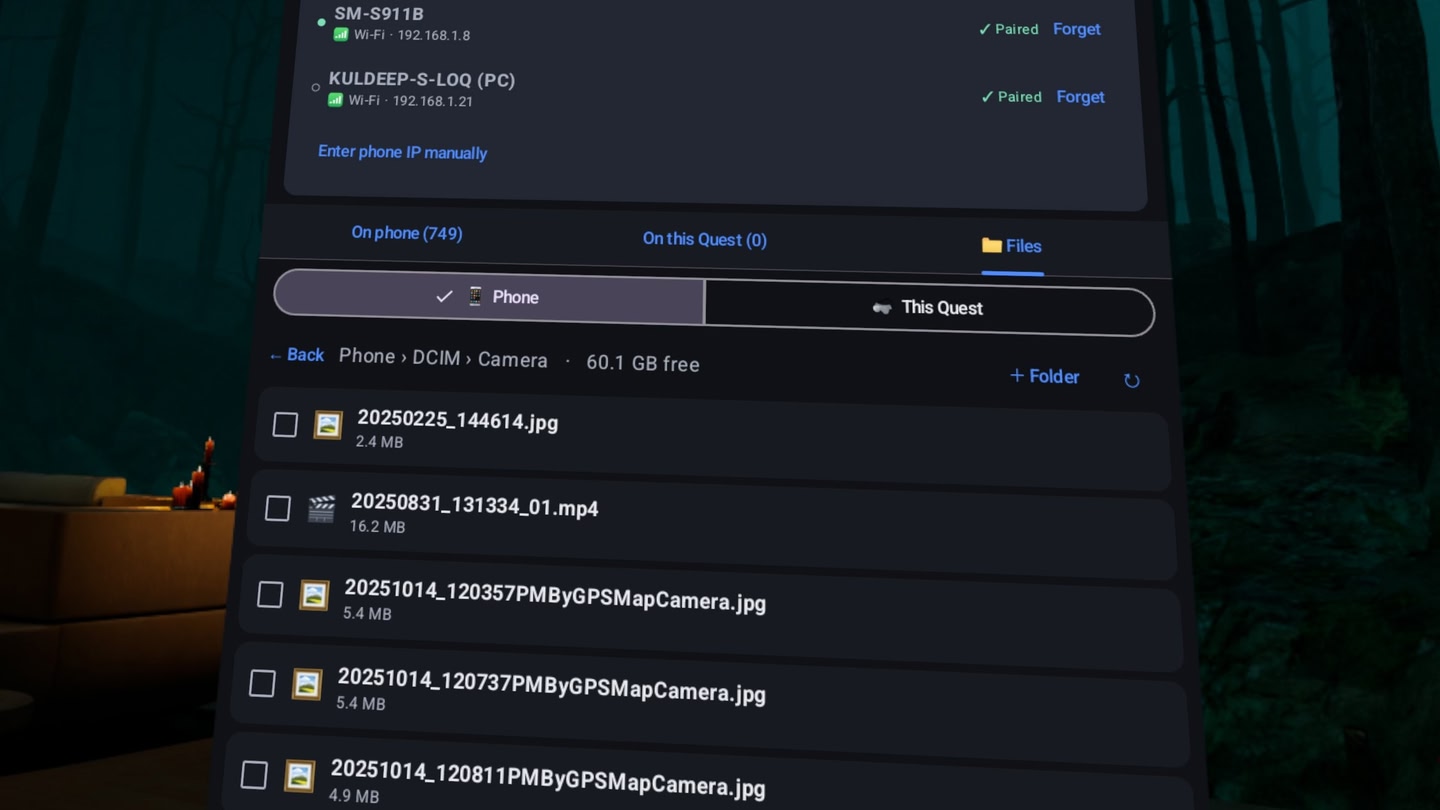
Task: Create a new folder with + Folder
Action: (x=1044, y=376)
